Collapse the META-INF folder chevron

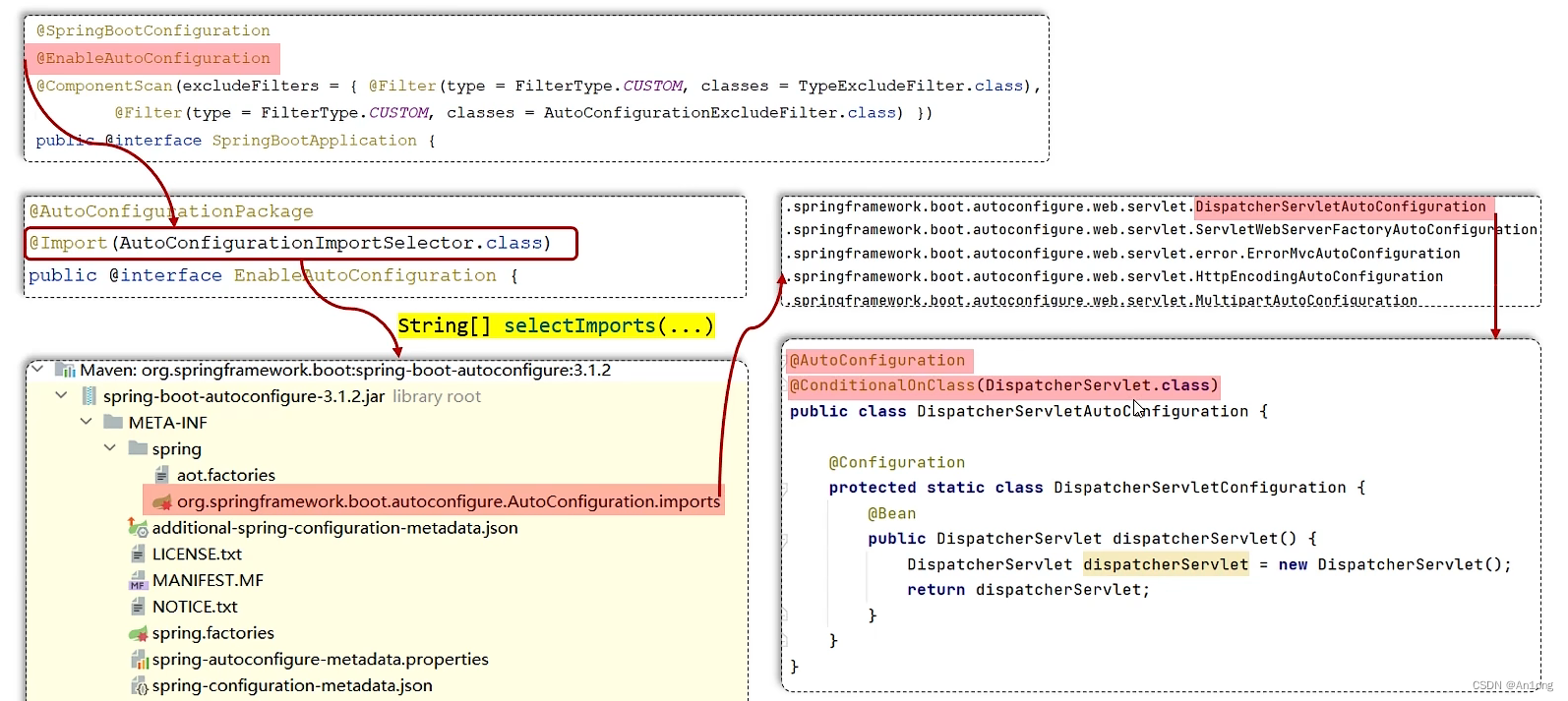tap(87, 422)
